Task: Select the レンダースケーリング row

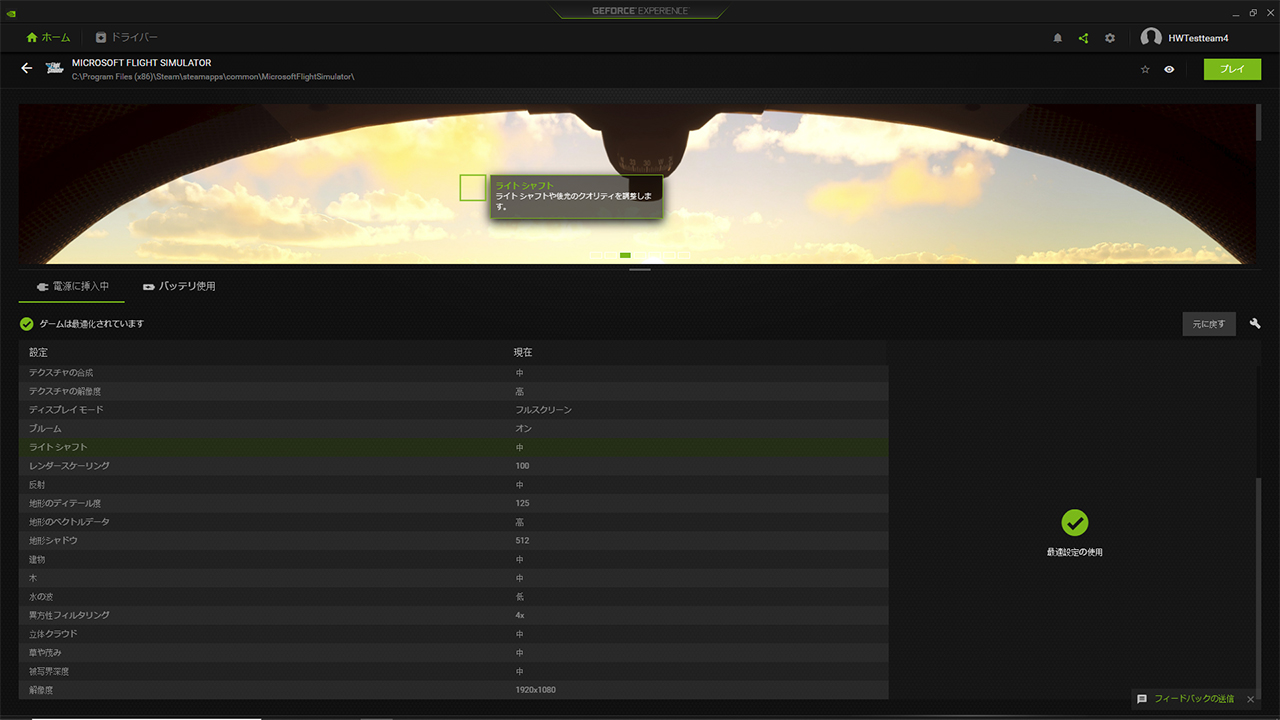Action: (453, 466)
